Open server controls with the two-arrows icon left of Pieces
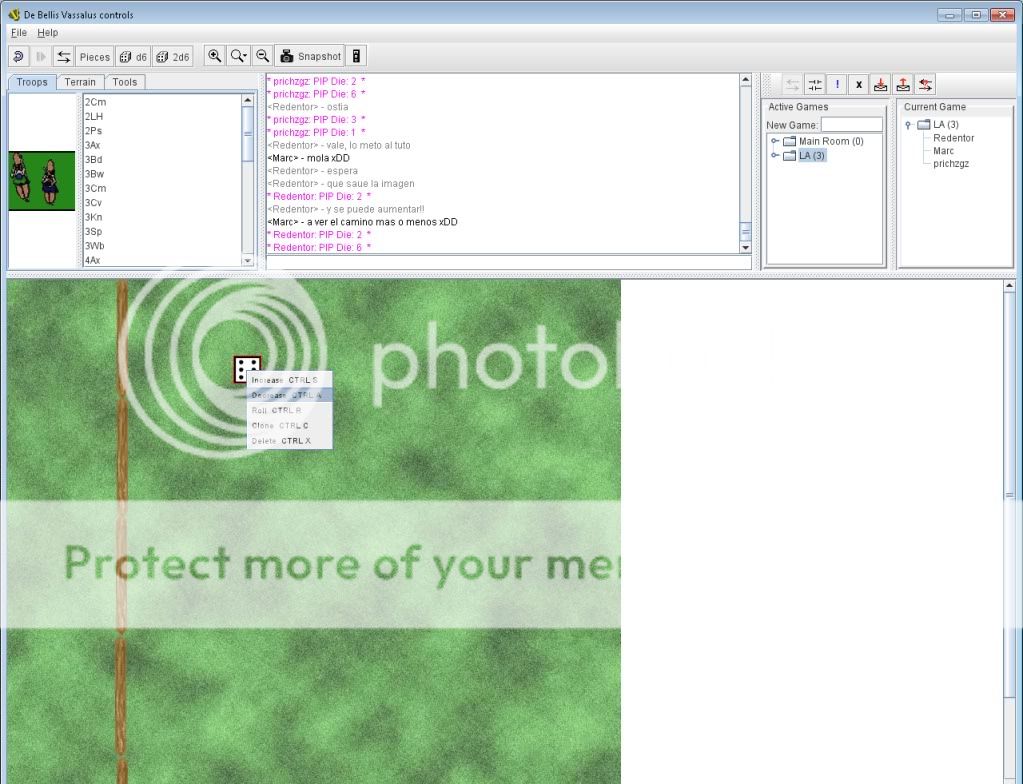The height and width of the screenshot is (784, 1023). coord(63,57)
